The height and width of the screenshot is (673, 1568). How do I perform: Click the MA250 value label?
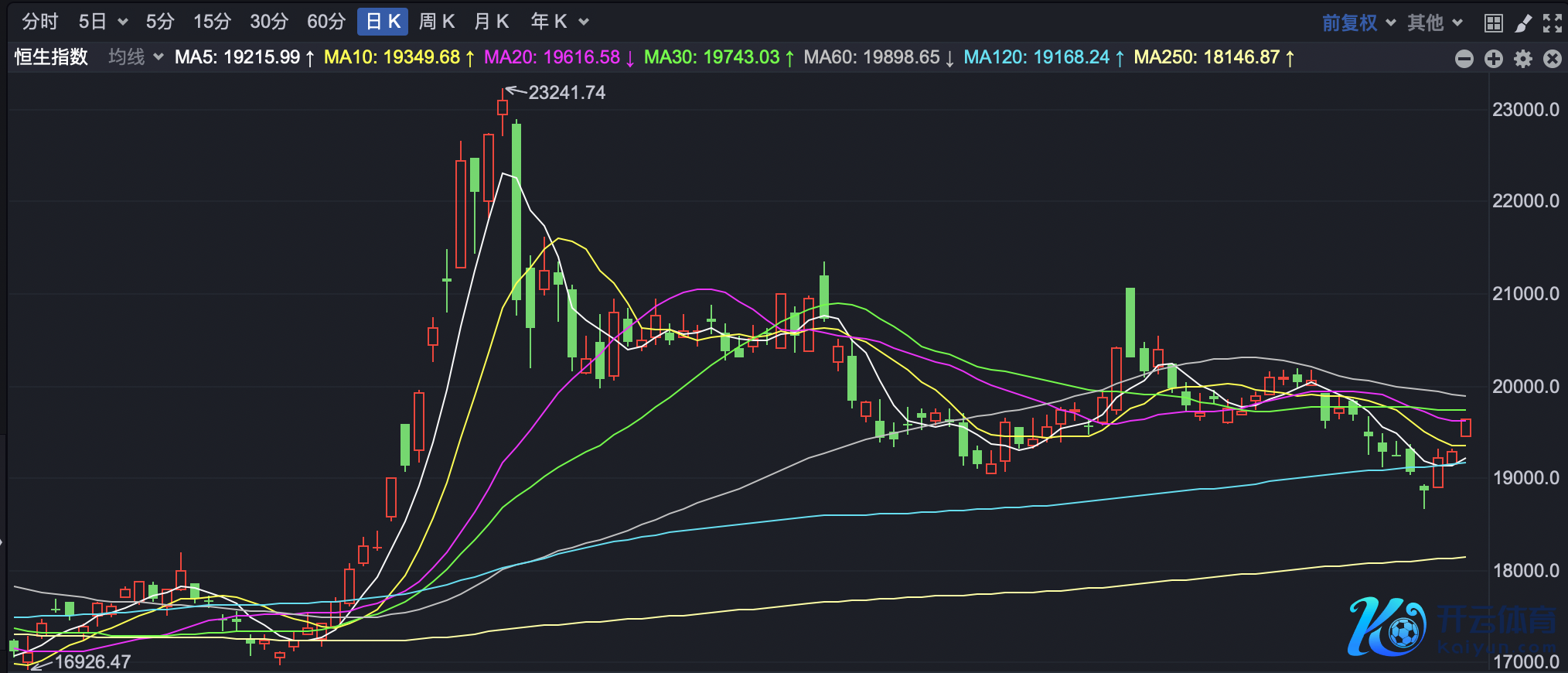click(1206, 57)
